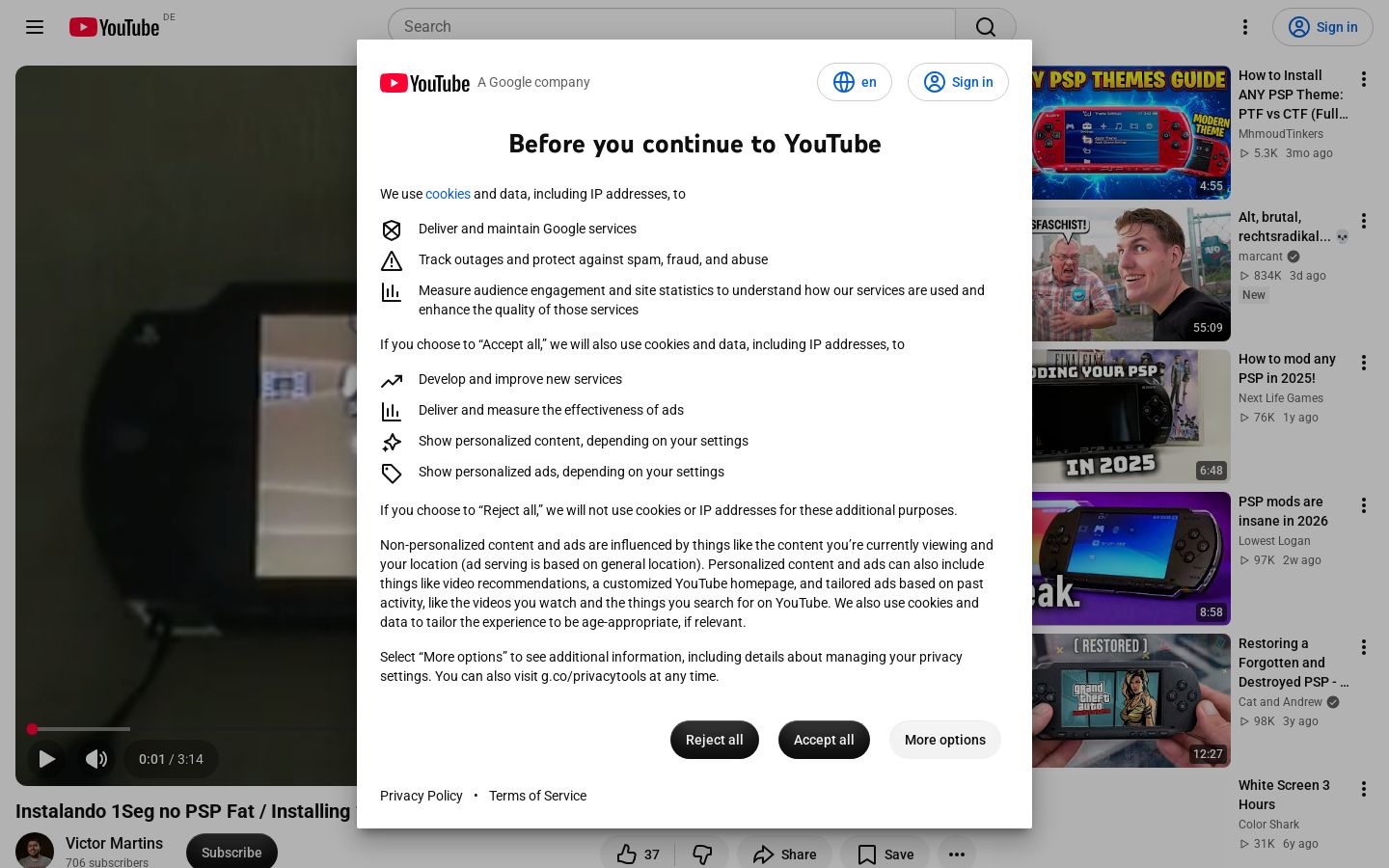Open 'Modding your PSP in 2025' thumbnail
Screen dimensions: 1389x868
coord(1131,416)
